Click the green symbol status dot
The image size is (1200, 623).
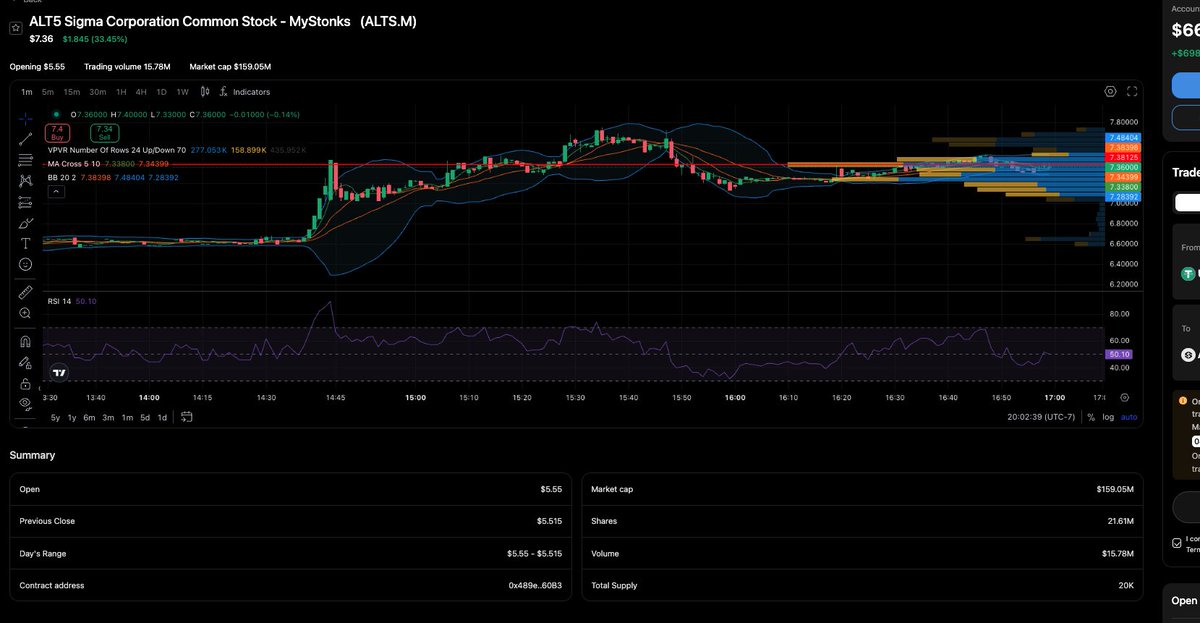click(x=57, y=114)
